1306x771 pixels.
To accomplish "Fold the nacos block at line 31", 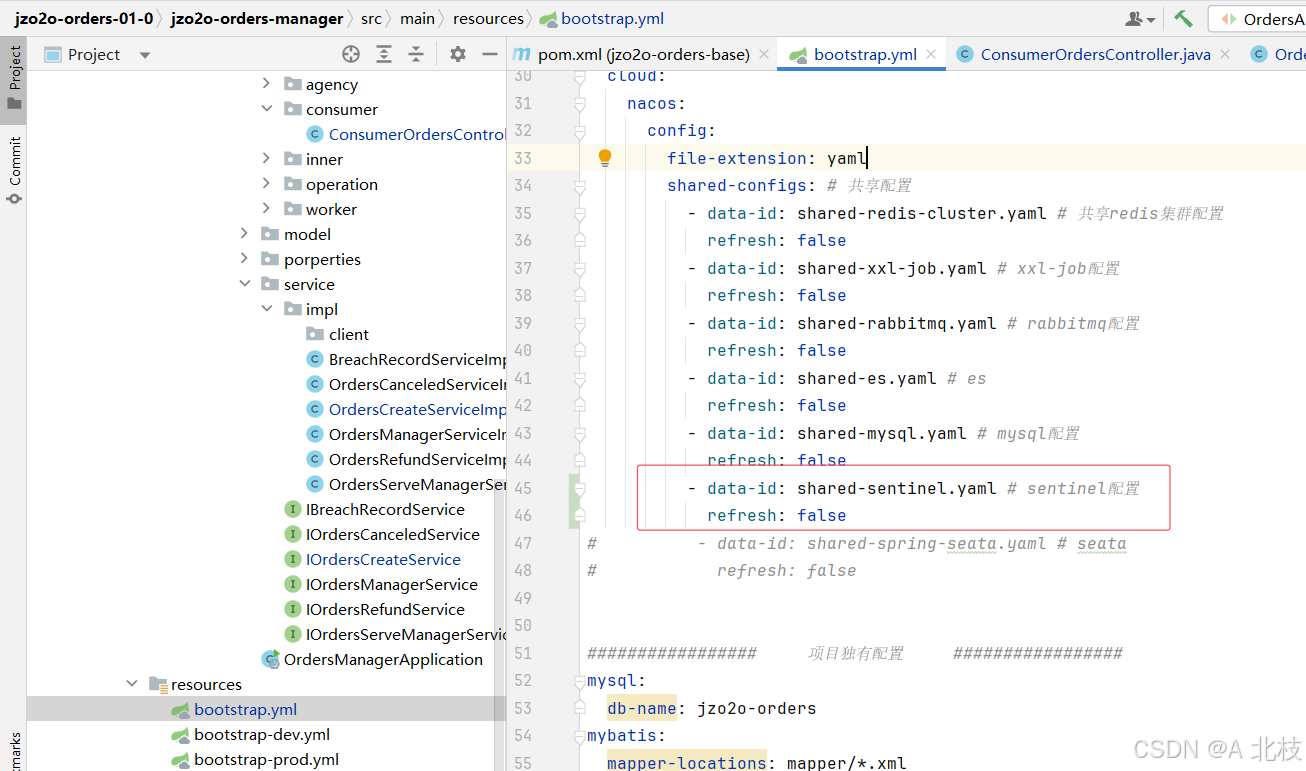I will point(579,103).
